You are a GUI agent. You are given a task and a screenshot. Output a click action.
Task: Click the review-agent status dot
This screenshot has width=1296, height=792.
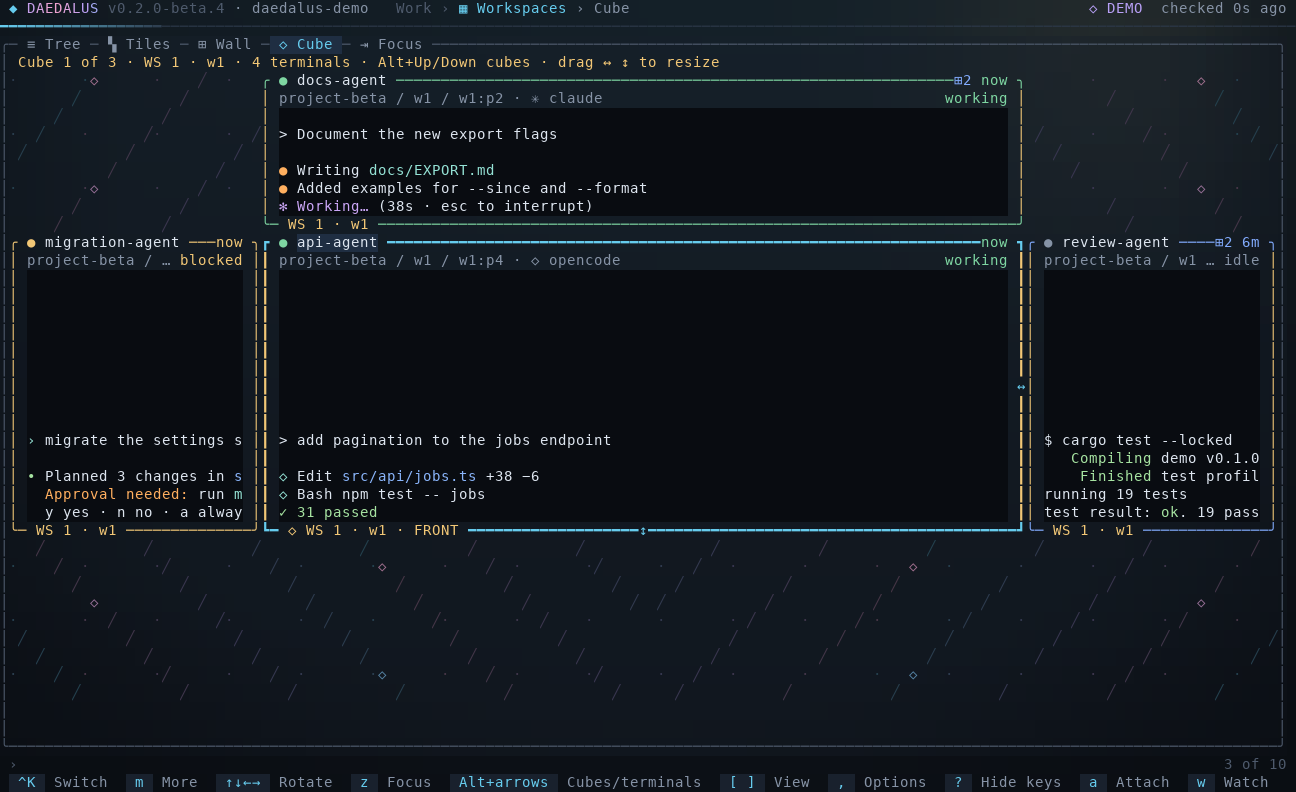click(1048, 242)
